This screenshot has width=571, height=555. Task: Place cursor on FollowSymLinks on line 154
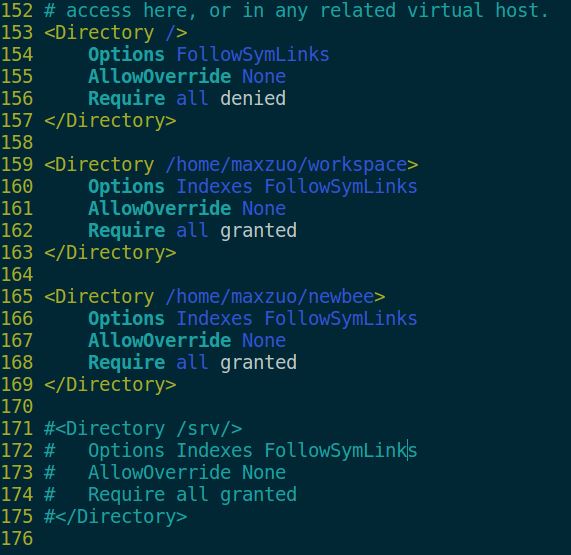point(253,55)
